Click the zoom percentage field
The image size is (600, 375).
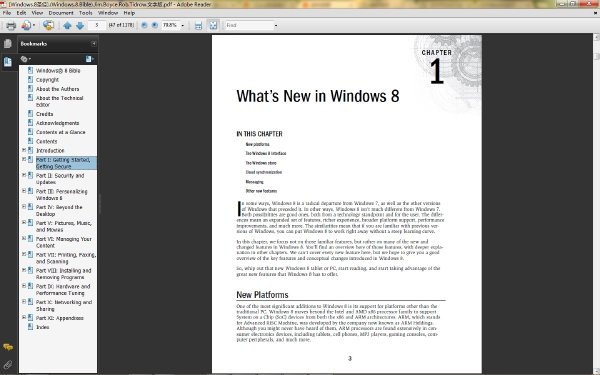(x=170, y=25)
